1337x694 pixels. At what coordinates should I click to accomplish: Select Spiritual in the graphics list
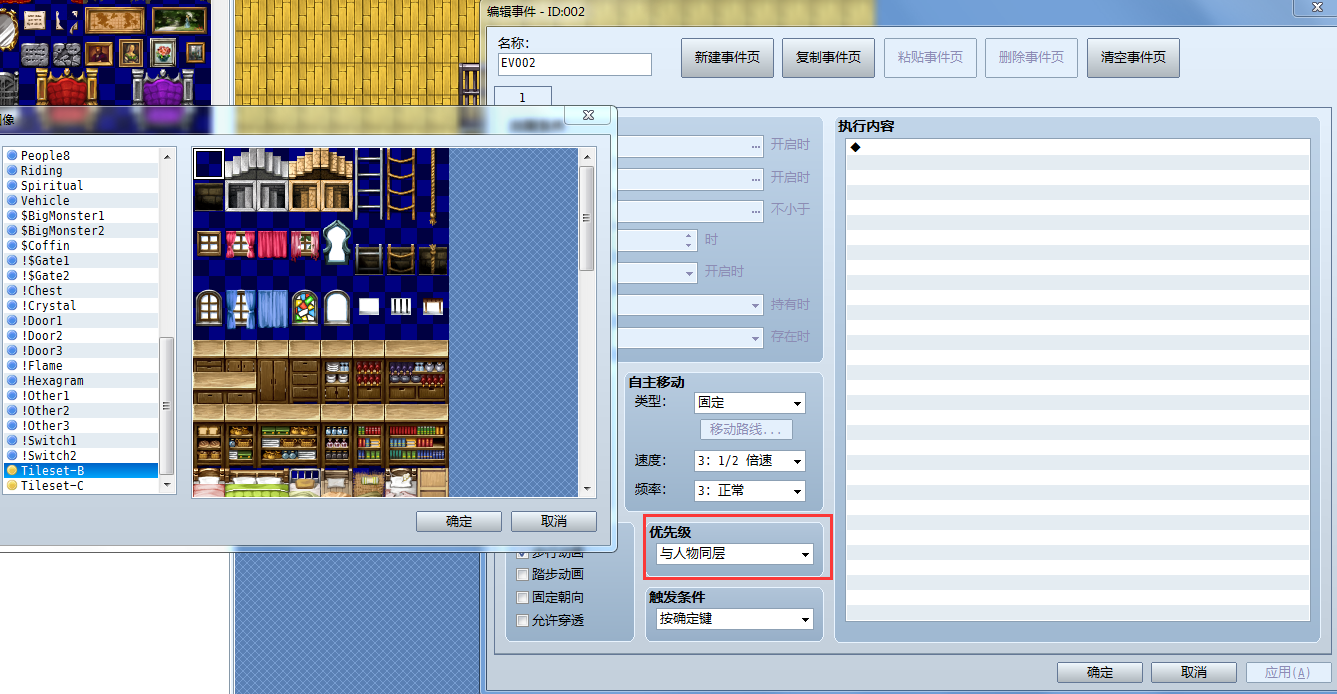(81, 186)
